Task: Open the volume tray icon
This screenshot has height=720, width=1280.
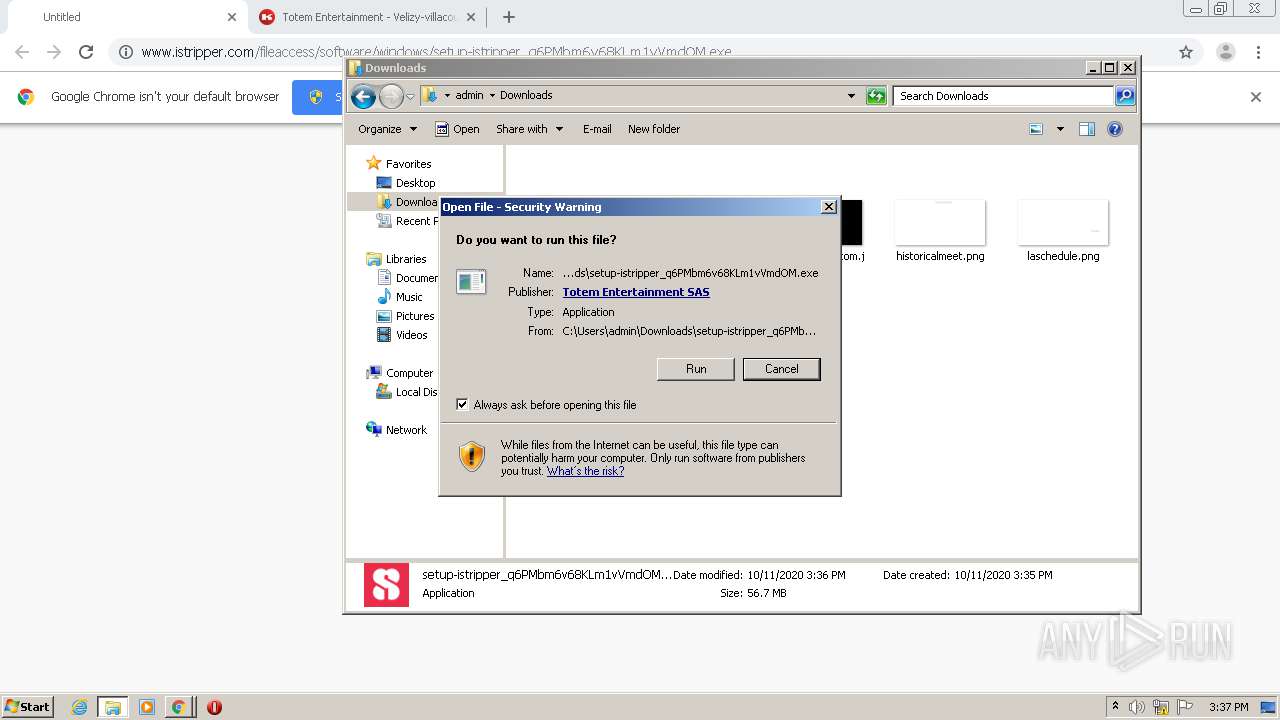Action: coord(1138,707)
